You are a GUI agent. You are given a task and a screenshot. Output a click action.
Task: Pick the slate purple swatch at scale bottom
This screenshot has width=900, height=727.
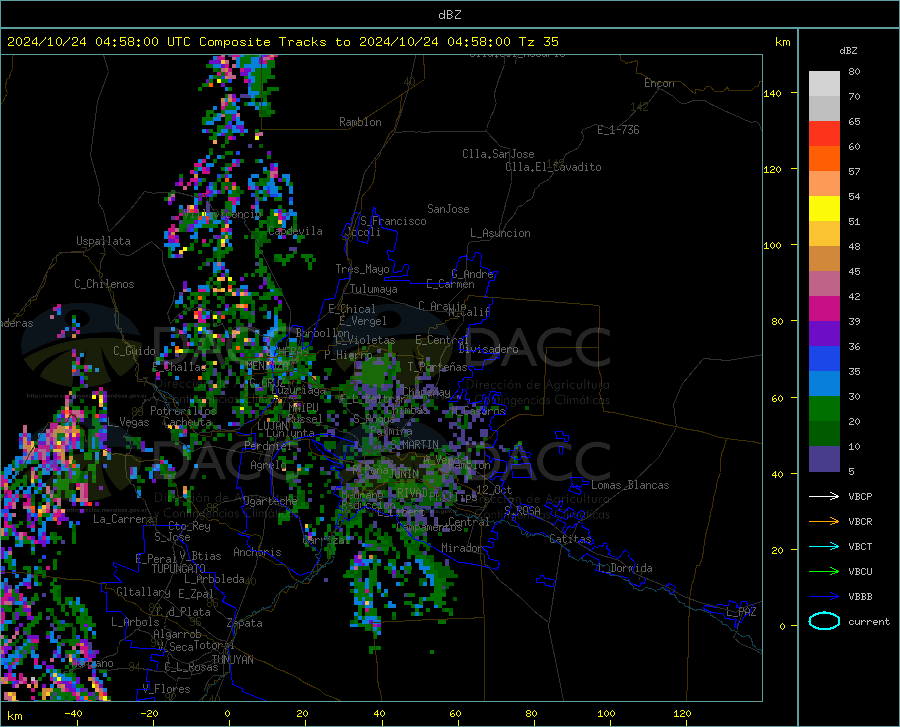pos(824,459)
